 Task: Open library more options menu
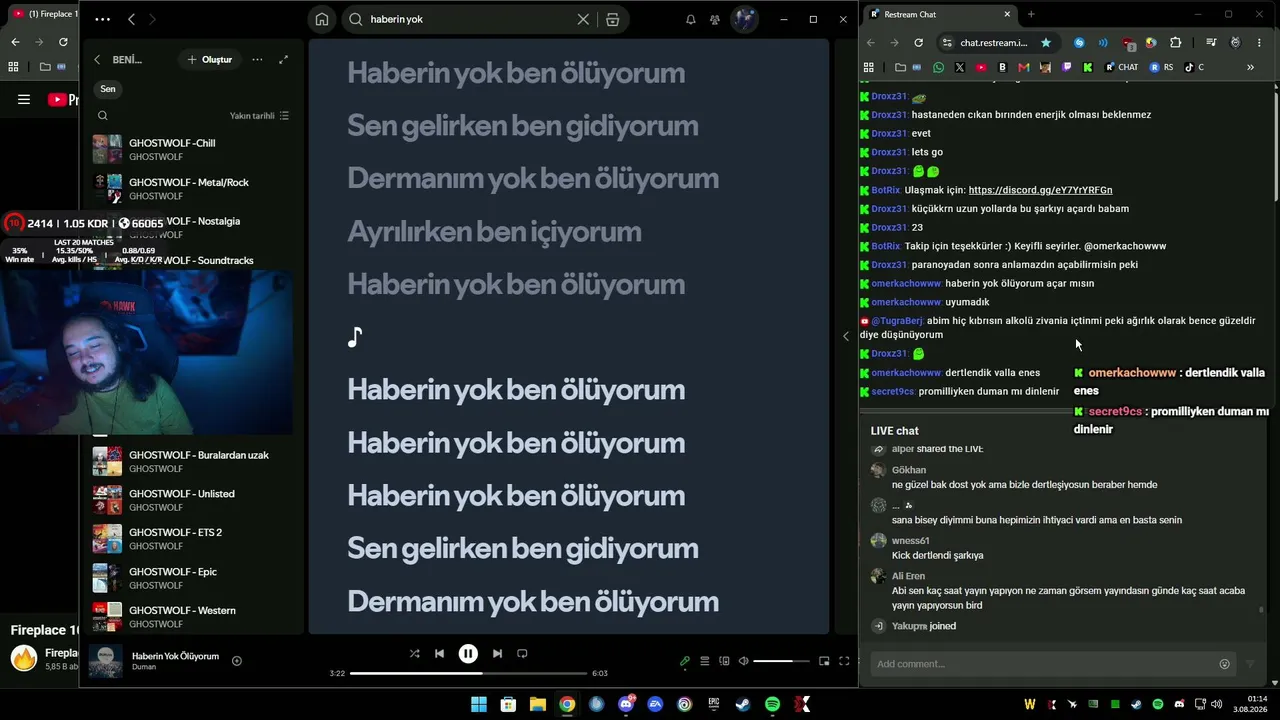tap(257, 60)
